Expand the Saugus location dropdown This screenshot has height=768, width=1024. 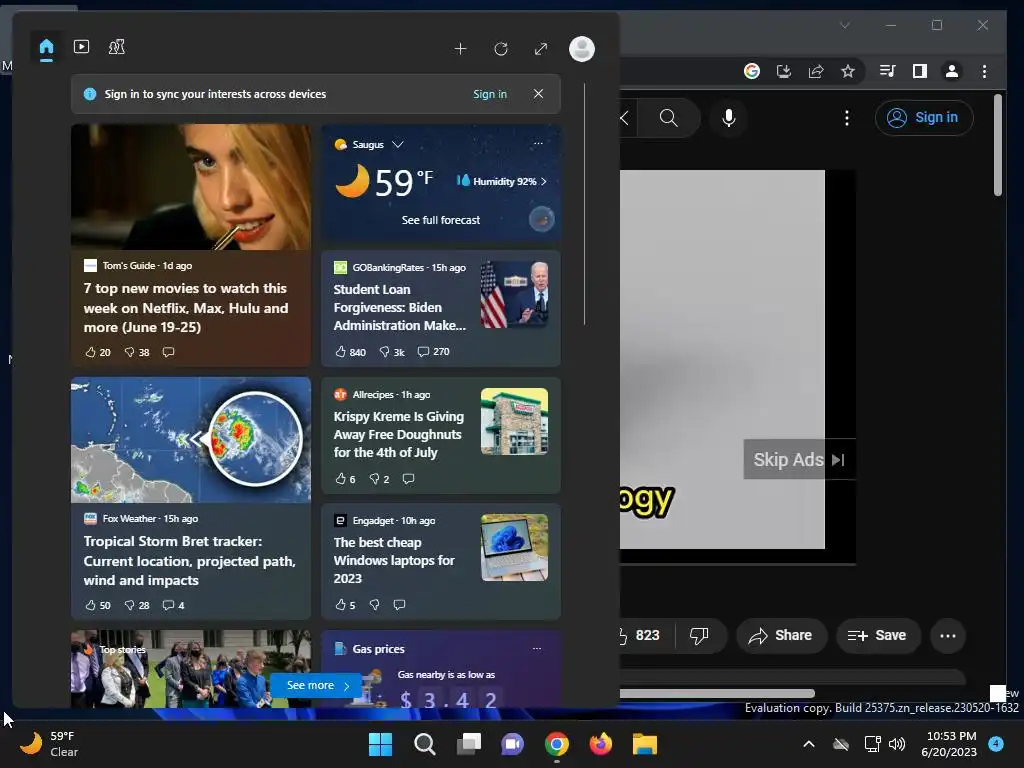[x=397, y=144]
